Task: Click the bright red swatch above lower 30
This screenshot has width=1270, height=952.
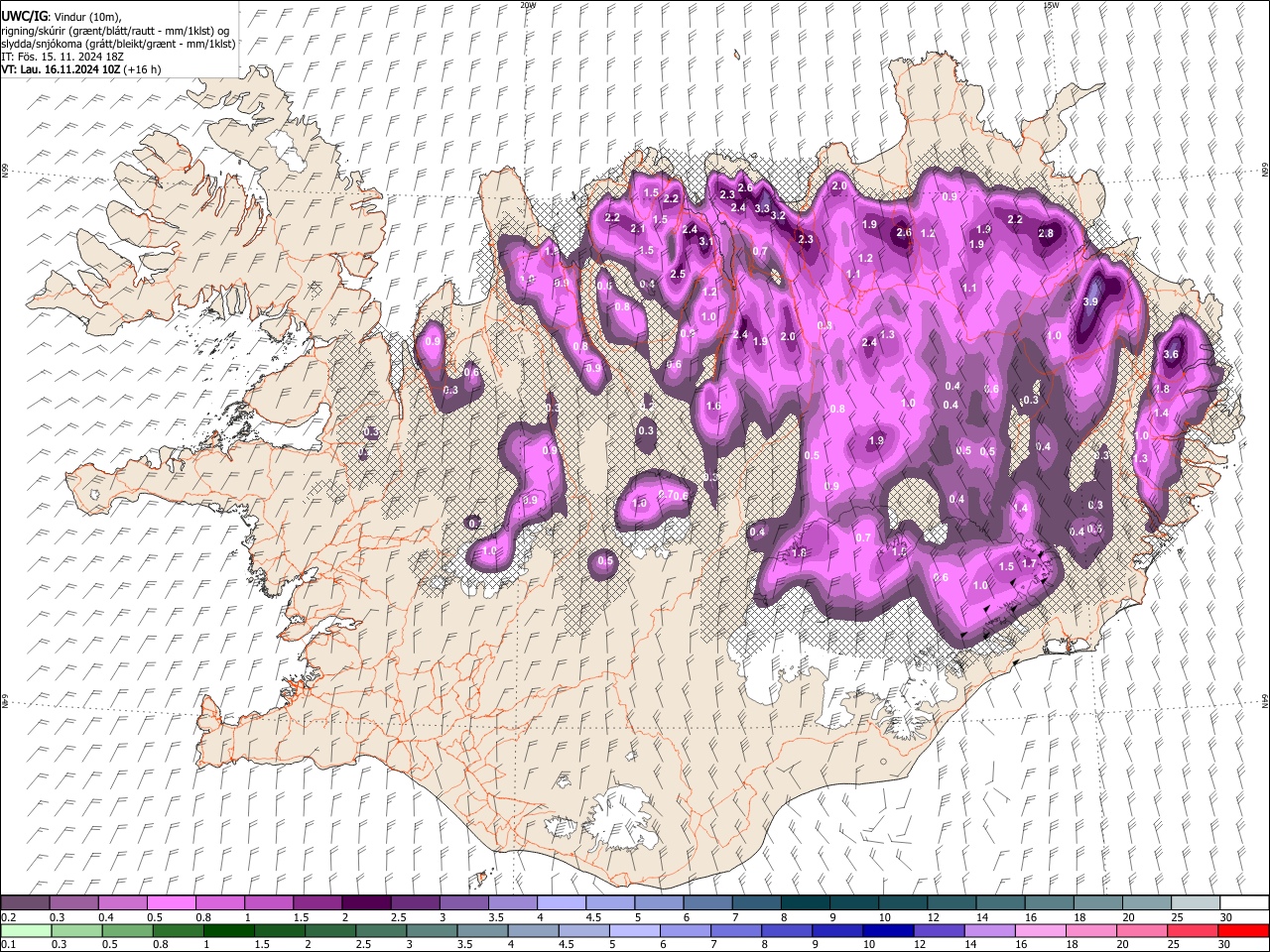Action: tap(1242, 930)
